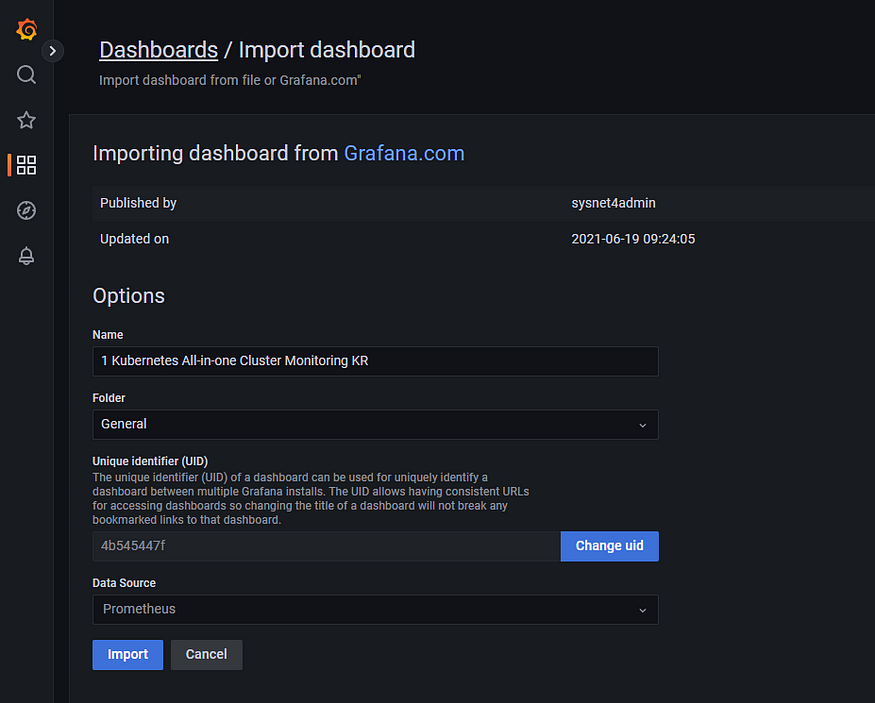Open Starred dashboards star icon
The height and width of the screenshot is (703, 875).
click(x=26, y=120)
